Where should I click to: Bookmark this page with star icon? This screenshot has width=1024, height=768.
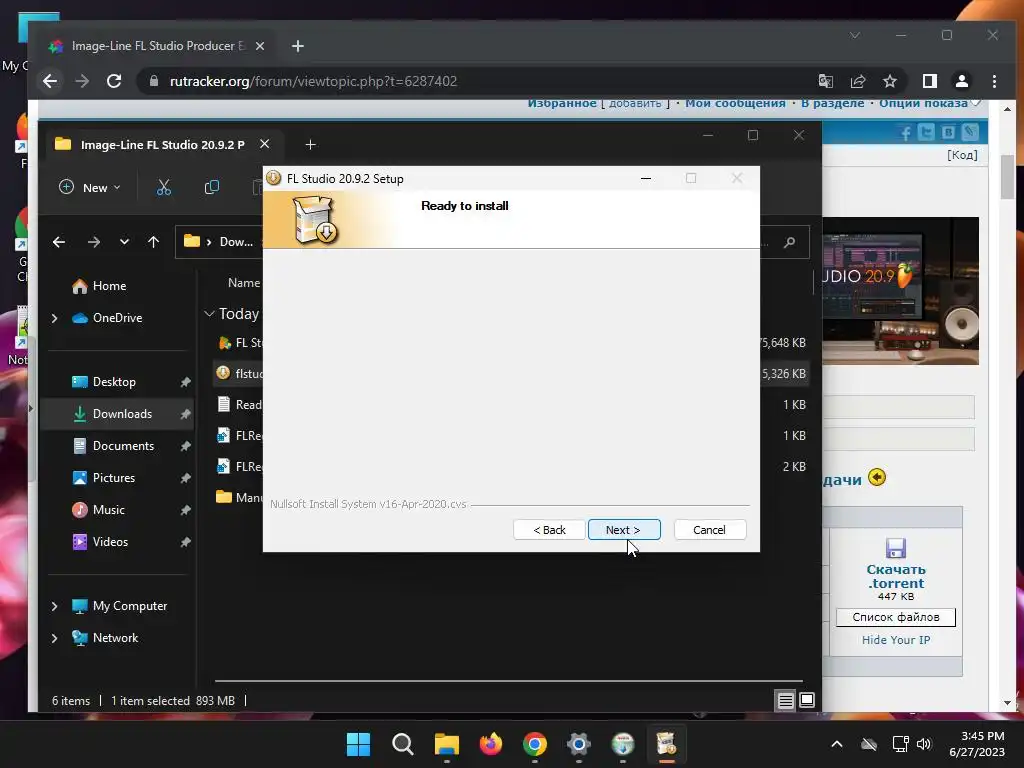click(x=889, y=82)
